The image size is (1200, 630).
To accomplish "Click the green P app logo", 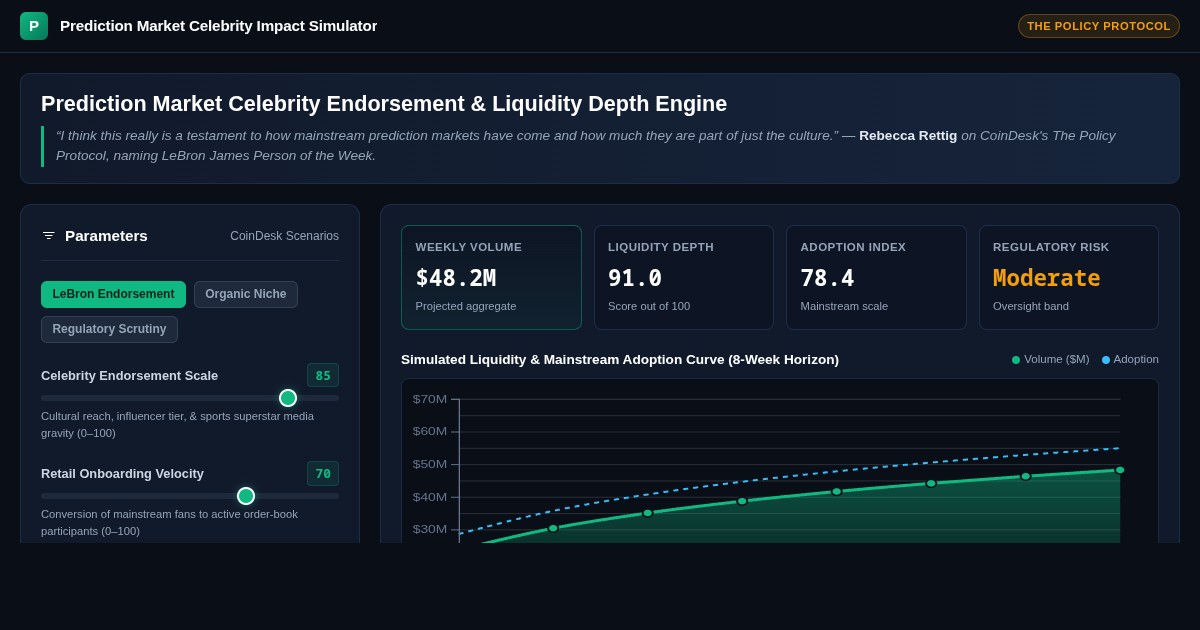I will point(34,26).
